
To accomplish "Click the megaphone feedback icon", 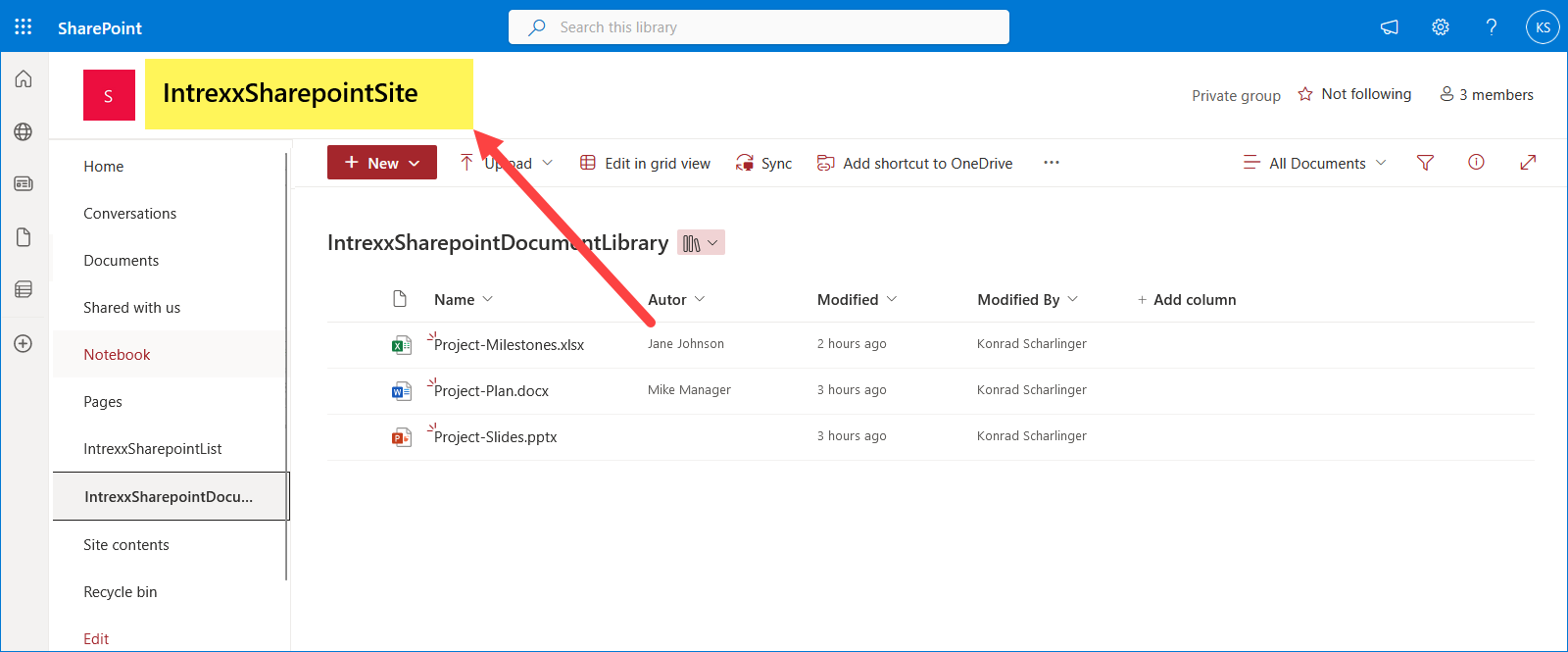I will [1390, 27].
